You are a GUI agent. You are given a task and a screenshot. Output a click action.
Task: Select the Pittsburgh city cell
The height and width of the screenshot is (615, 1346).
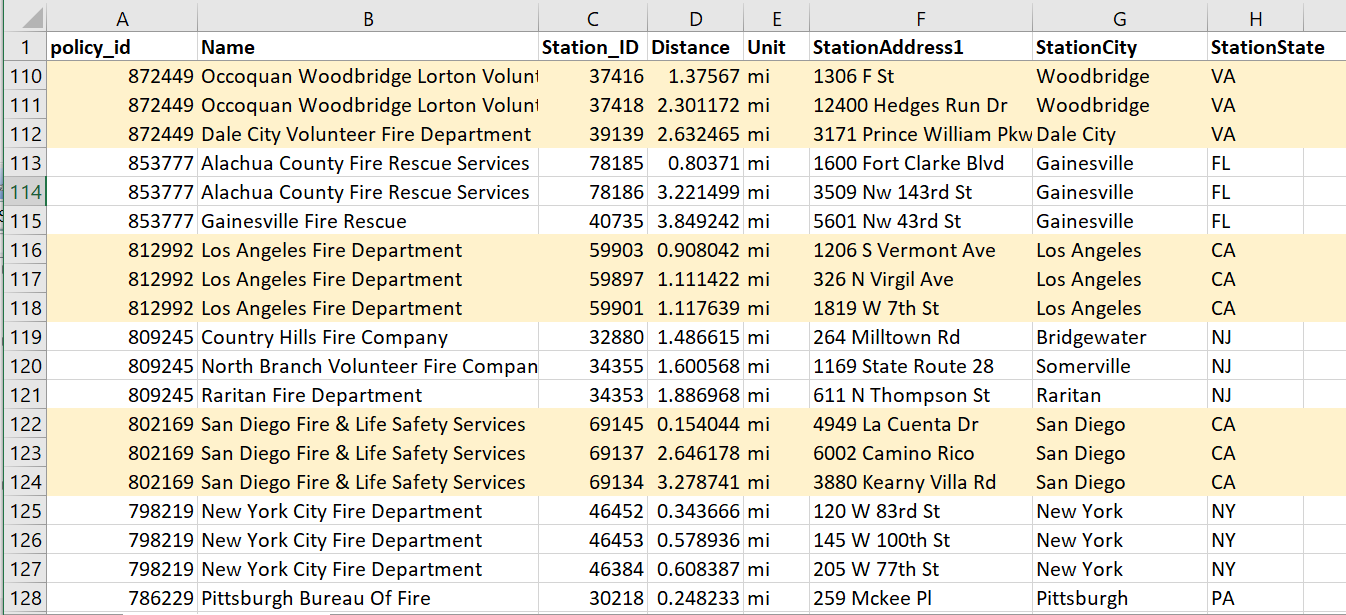[1120, 598]
